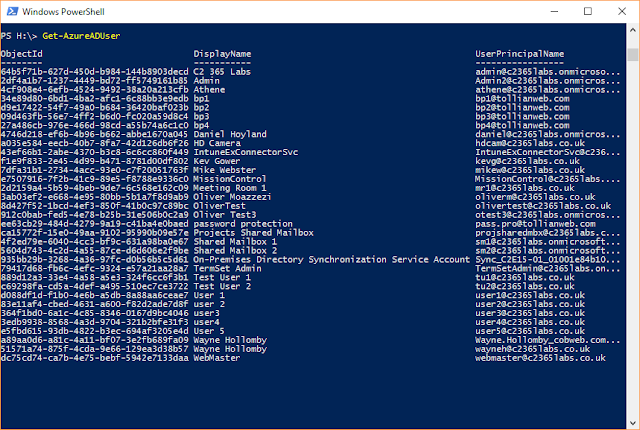This screenshot has width=640, height=430.
Task: Click display name 'Daniel Hoyland'
Action: point(230,134)
